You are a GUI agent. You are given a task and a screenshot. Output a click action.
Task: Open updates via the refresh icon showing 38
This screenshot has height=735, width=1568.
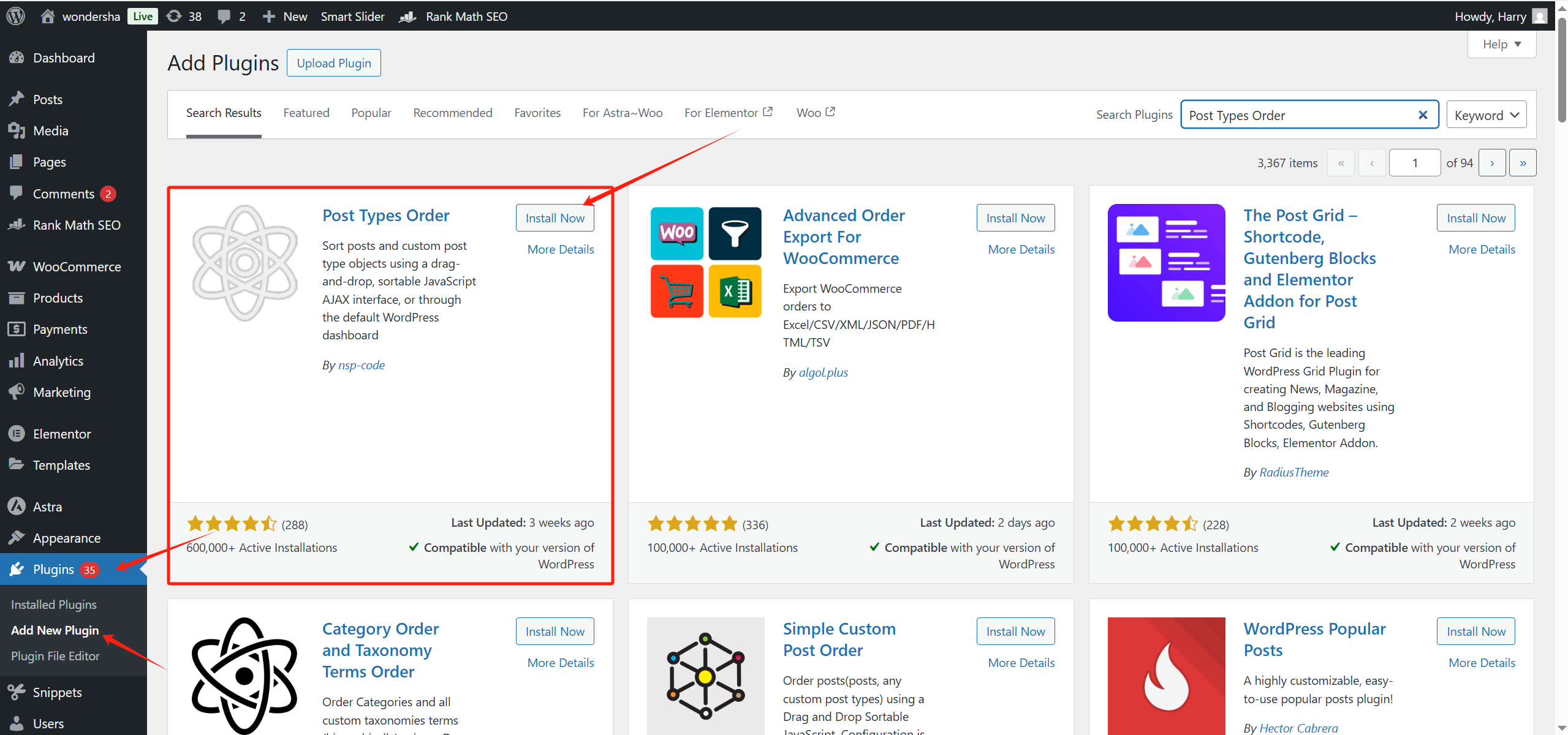coord(175,16)
